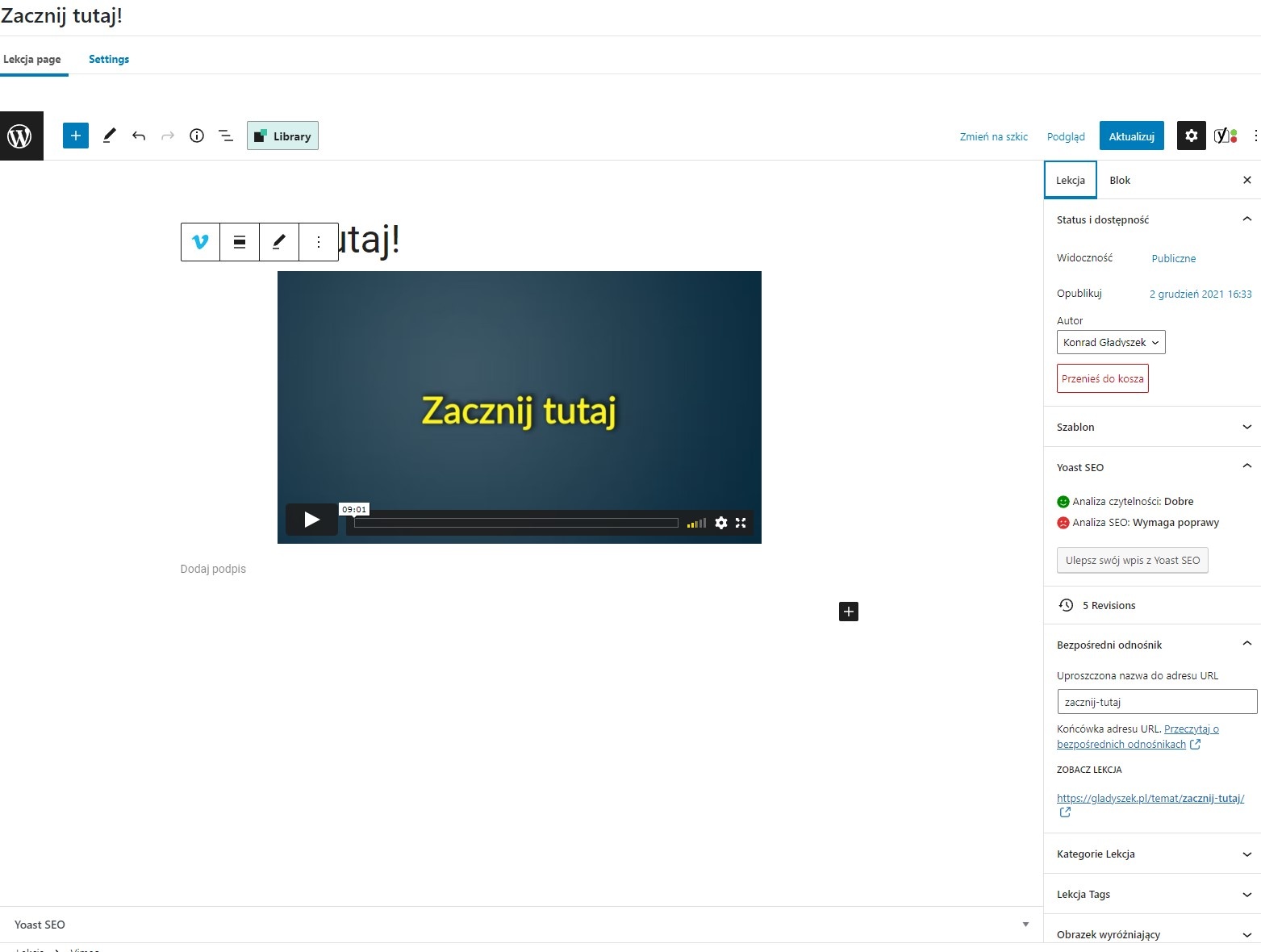1261x952 pixels.
Task: Edit publish date 2 grudzień 2021
Action: [1200, 294]
